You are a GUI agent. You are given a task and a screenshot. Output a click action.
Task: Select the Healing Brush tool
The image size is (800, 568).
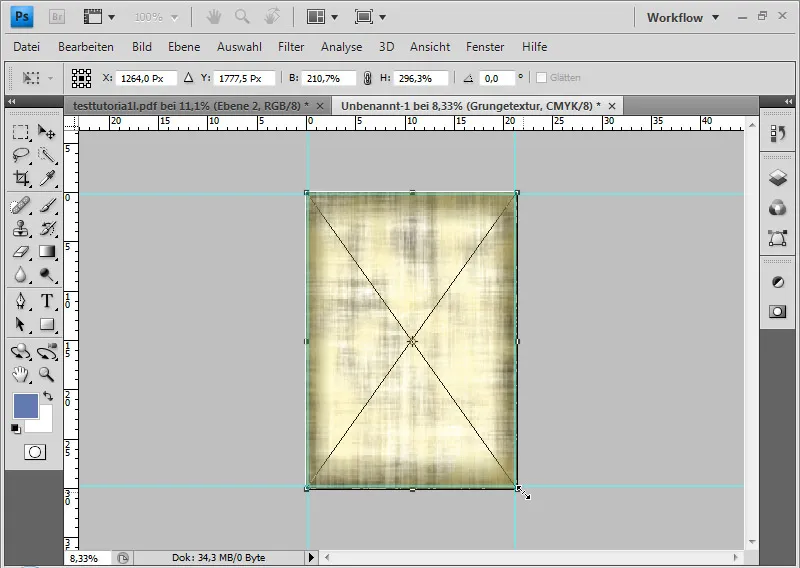coord(20,206)
